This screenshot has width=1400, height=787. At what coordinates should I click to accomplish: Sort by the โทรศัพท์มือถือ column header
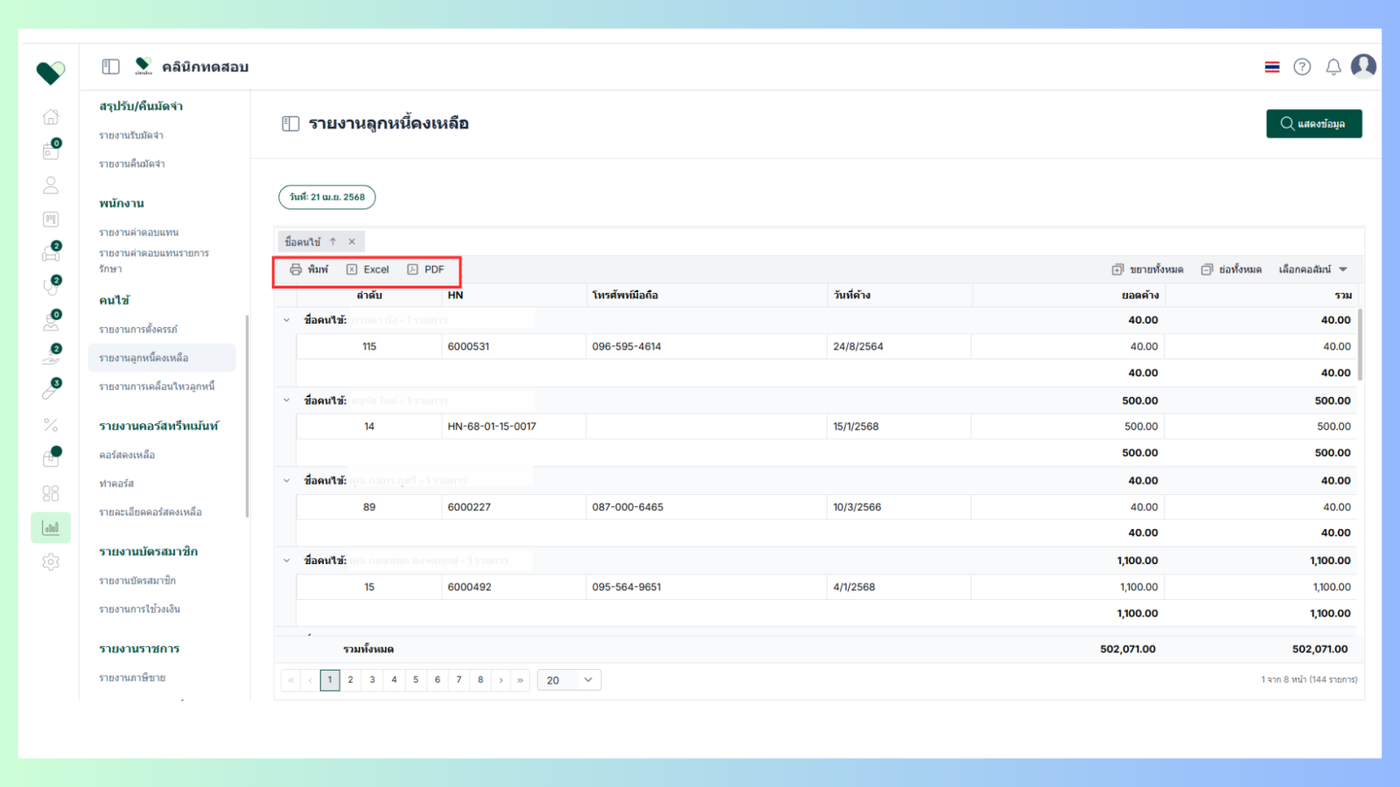coord(706,295)
